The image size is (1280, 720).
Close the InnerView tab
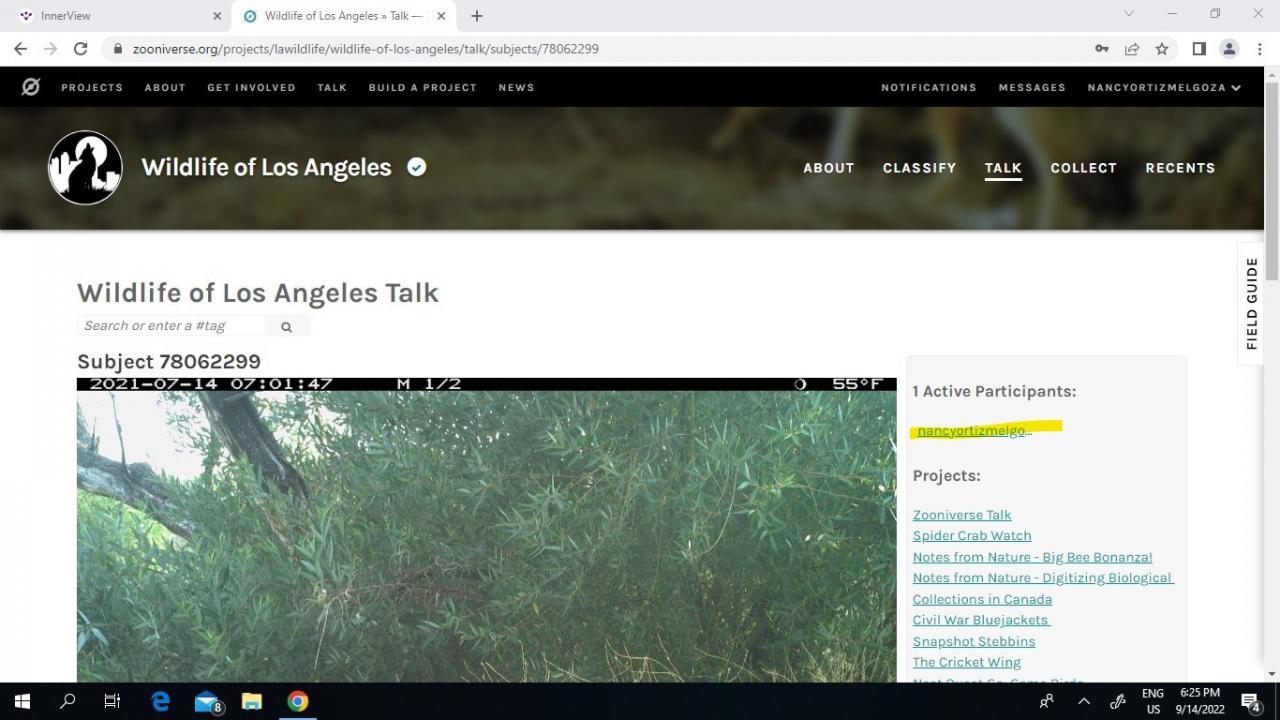click(217, 16)
